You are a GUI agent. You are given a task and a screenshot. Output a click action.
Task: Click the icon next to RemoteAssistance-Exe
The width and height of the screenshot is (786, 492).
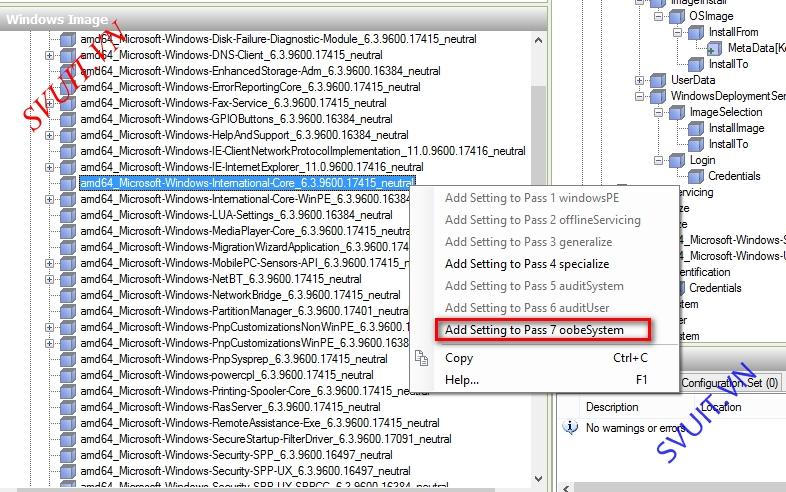tap(68, 423)
